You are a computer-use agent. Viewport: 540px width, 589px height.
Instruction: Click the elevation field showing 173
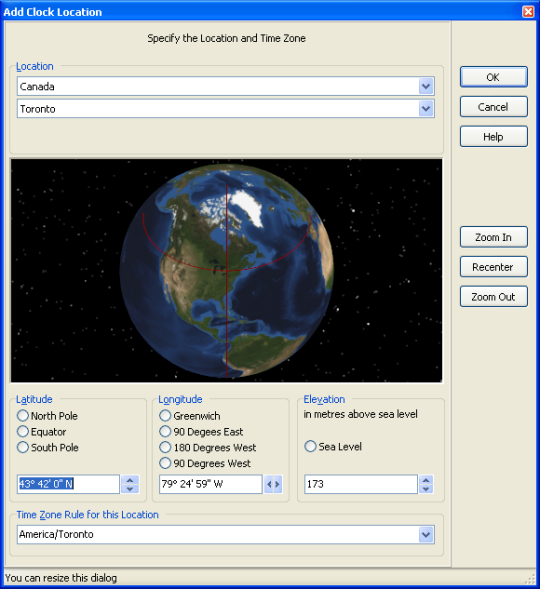coord(361,484)
